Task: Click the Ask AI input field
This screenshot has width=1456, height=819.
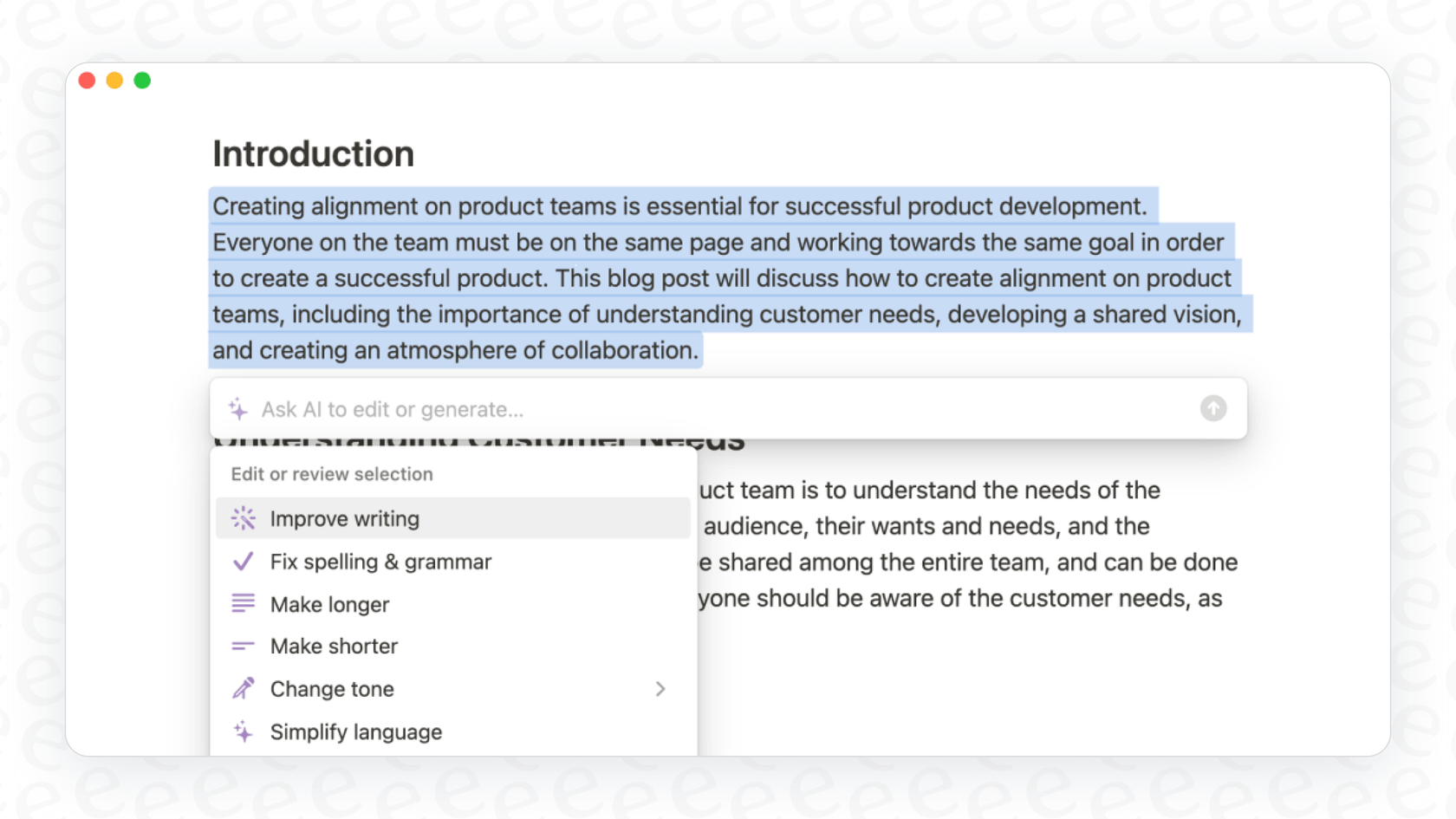Action: (x=607, y=408)
